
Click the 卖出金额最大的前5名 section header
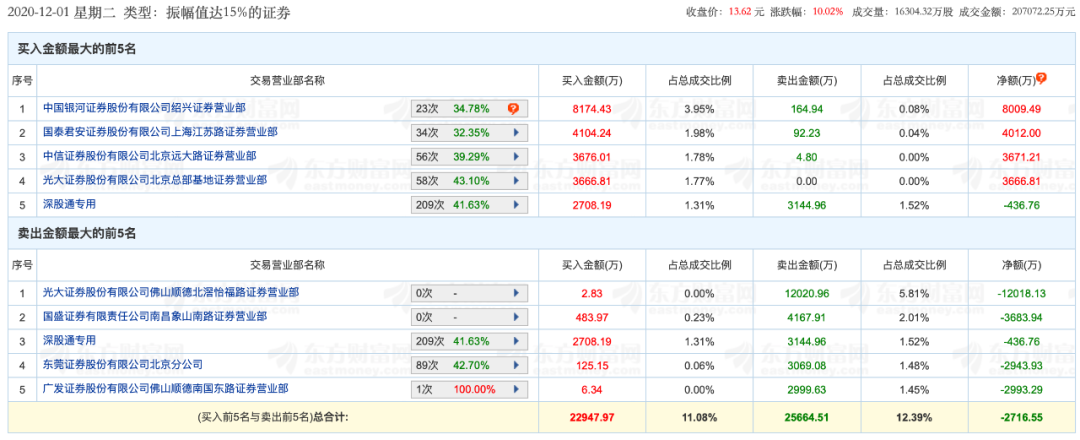(x=76, y=232)
